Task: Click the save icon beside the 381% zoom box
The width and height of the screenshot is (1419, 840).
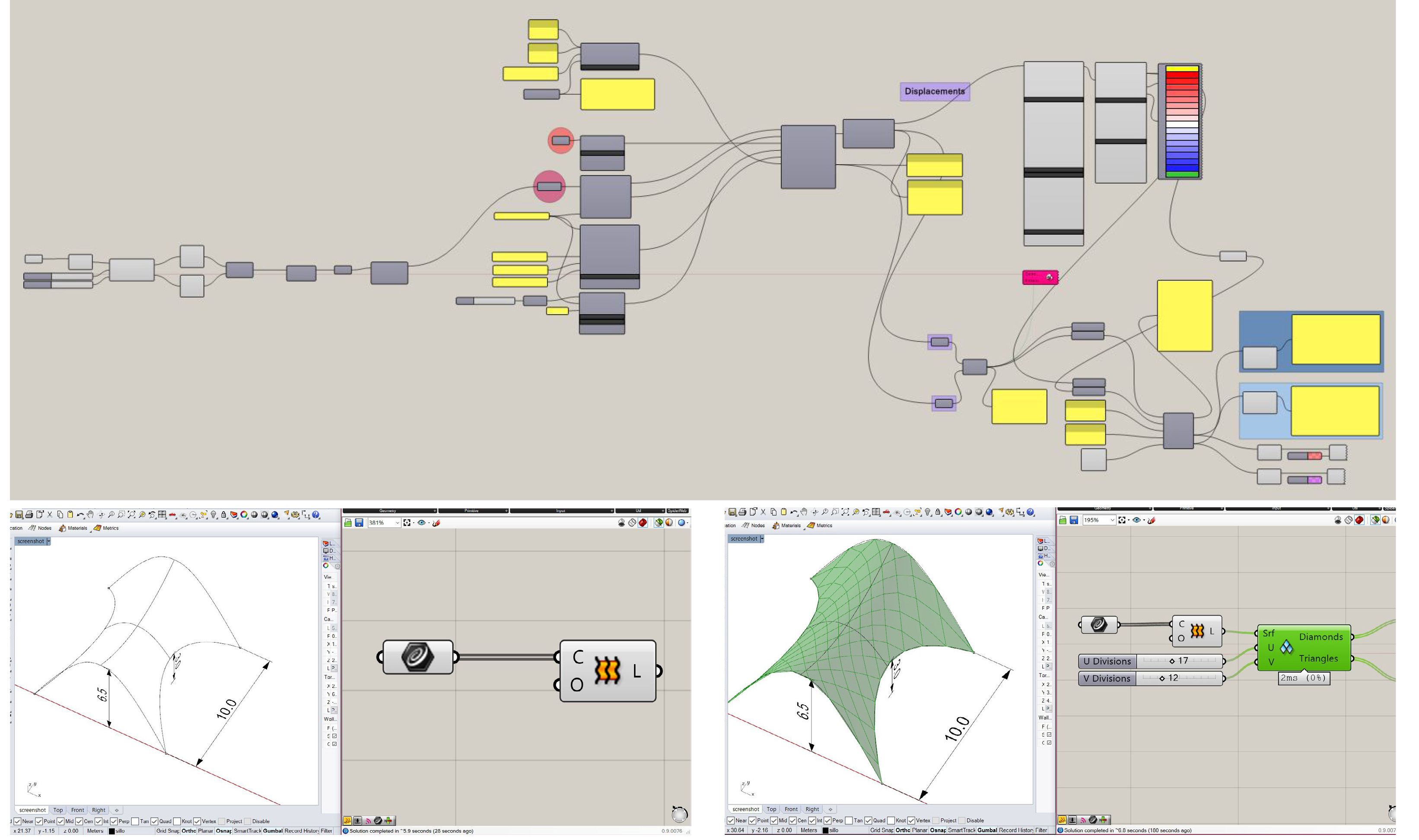Action: [x=359, y=523]
